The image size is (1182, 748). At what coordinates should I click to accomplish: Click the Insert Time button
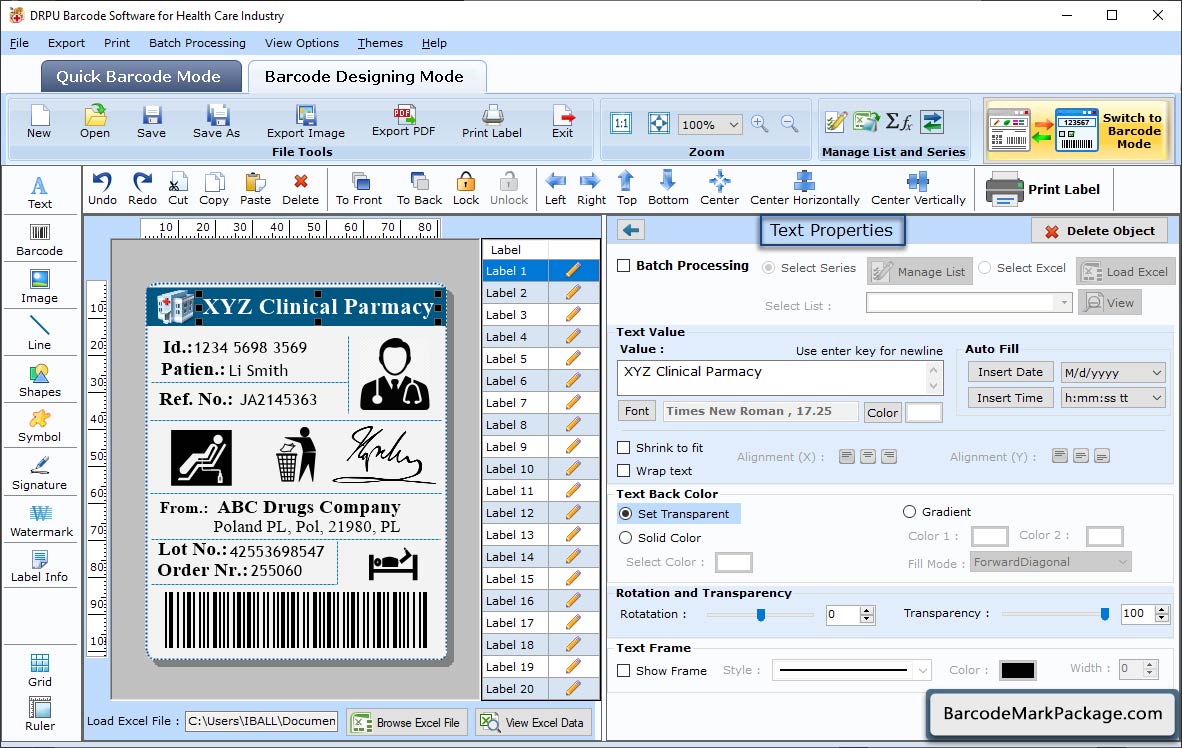pyautogui.click(x=1010, y=398)
